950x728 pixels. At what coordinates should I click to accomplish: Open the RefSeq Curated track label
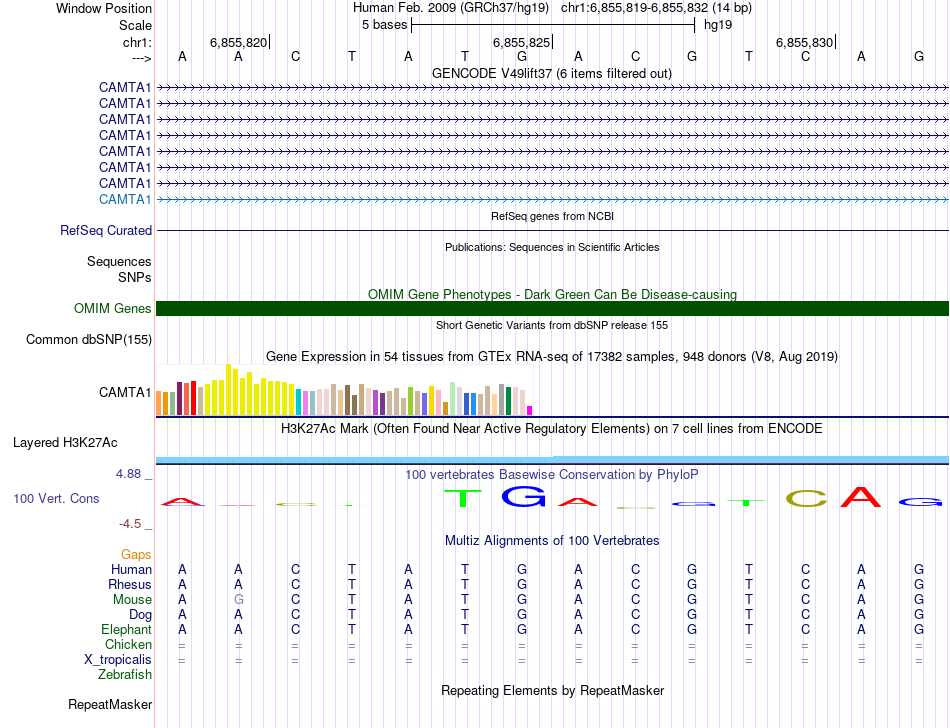[106, 230]
